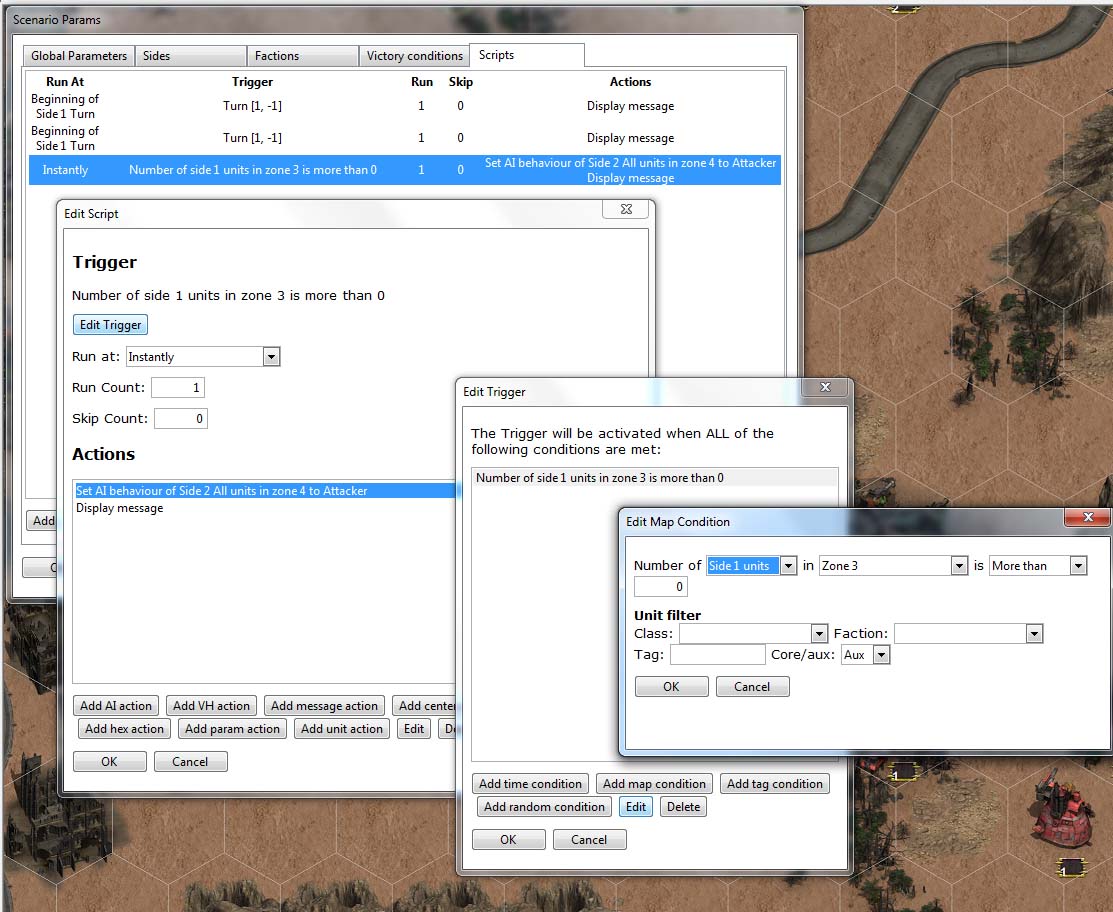Open the Core/aux dropdown
The height and width of the screenshot is (912, 1113).
point(880,655)
